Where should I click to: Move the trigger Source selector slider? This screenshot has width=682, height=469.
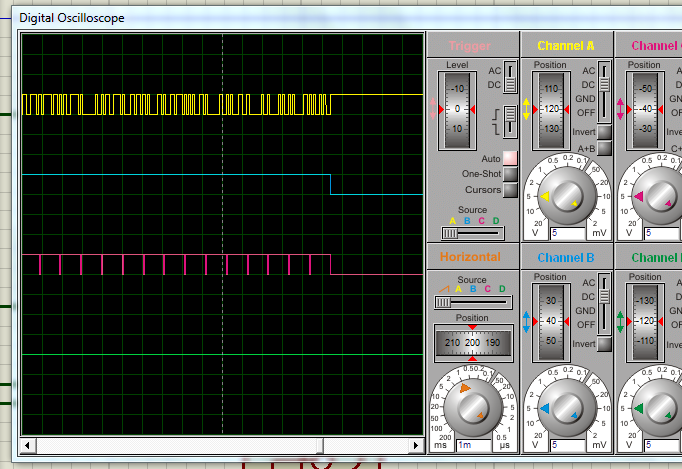pyautogui.click(x=473, y=233)
